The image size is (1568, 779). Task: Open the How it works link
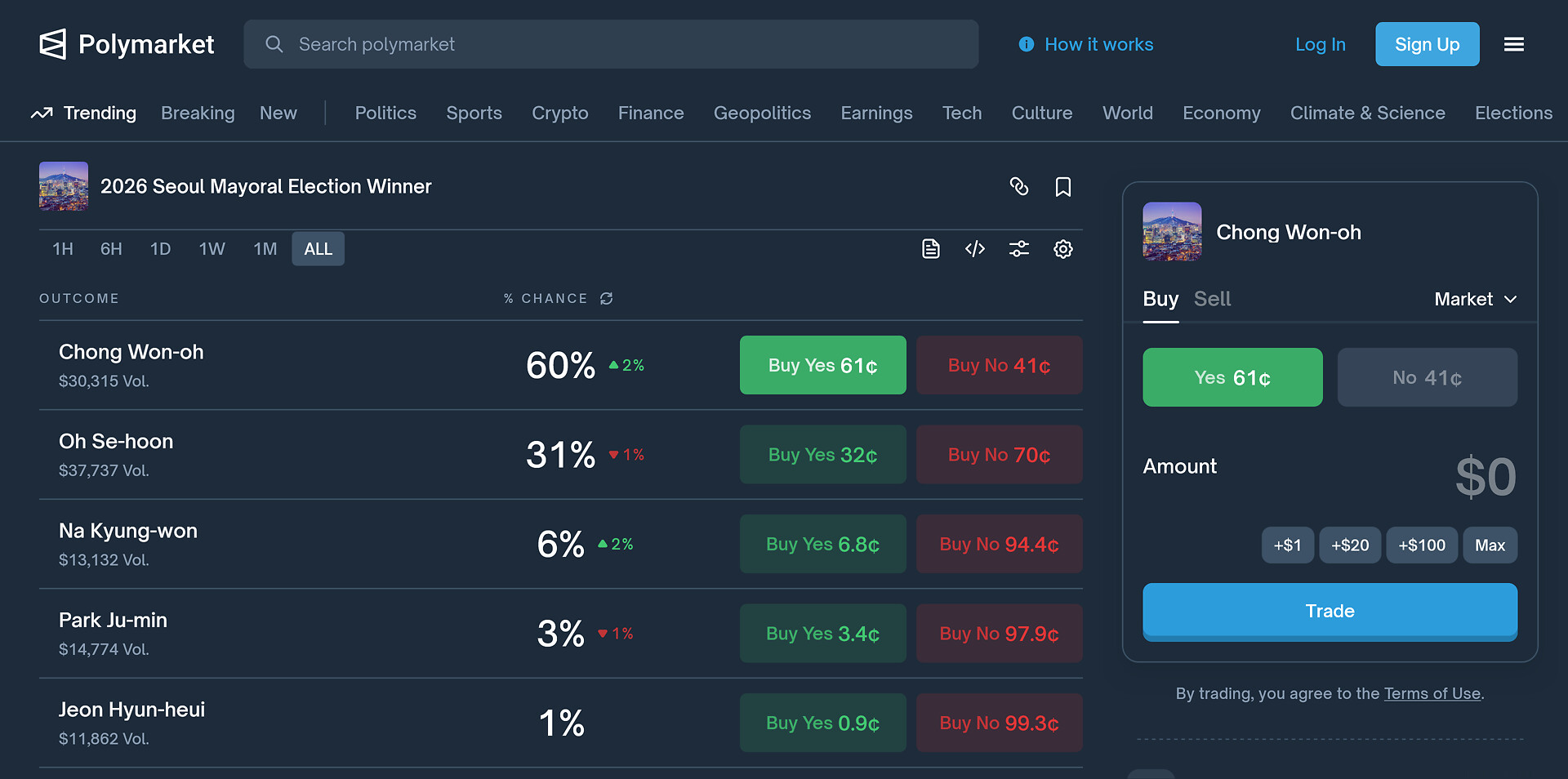tap(1099, 44)
